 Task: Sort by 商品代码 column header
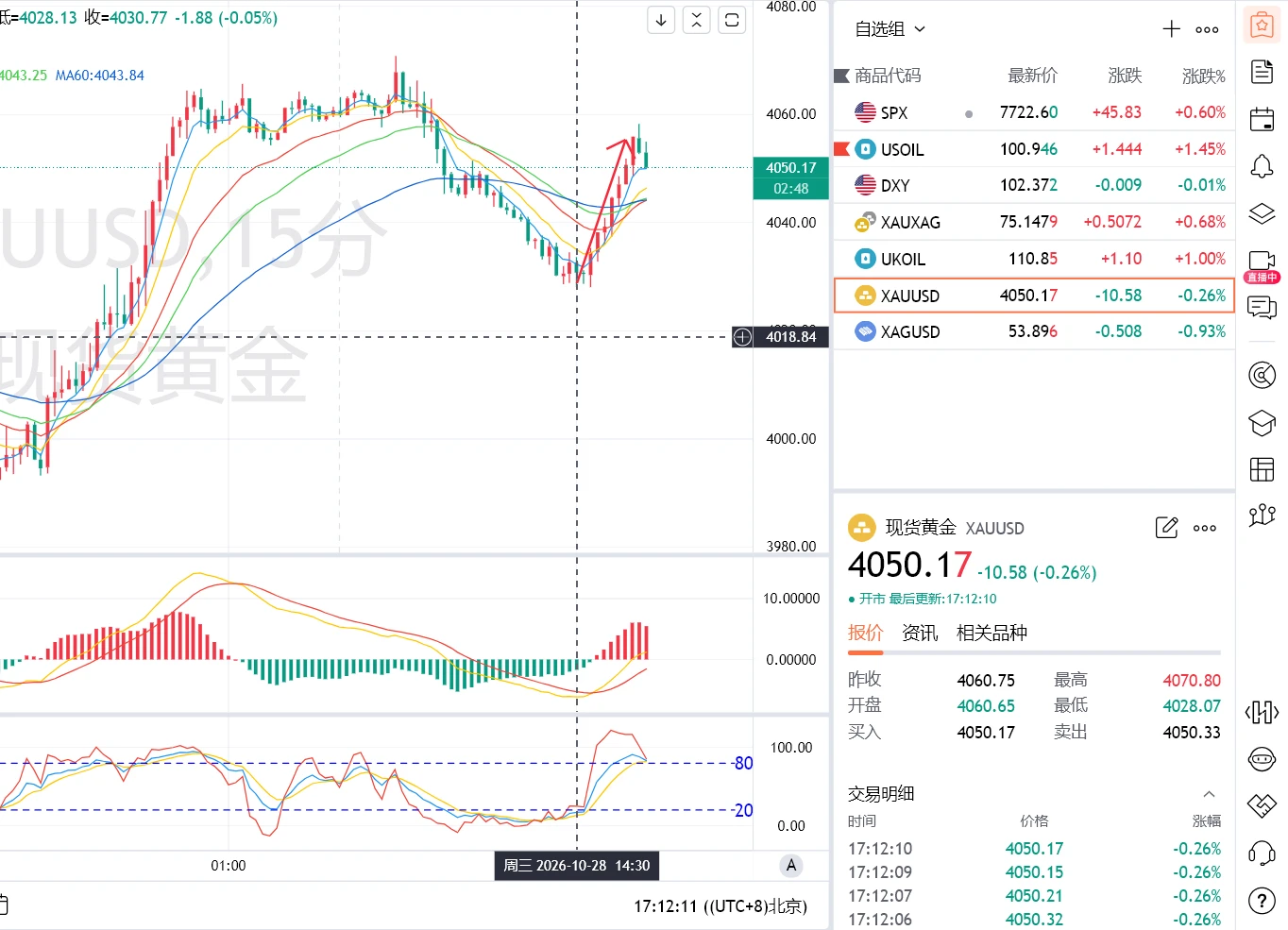tap(888, 76)
